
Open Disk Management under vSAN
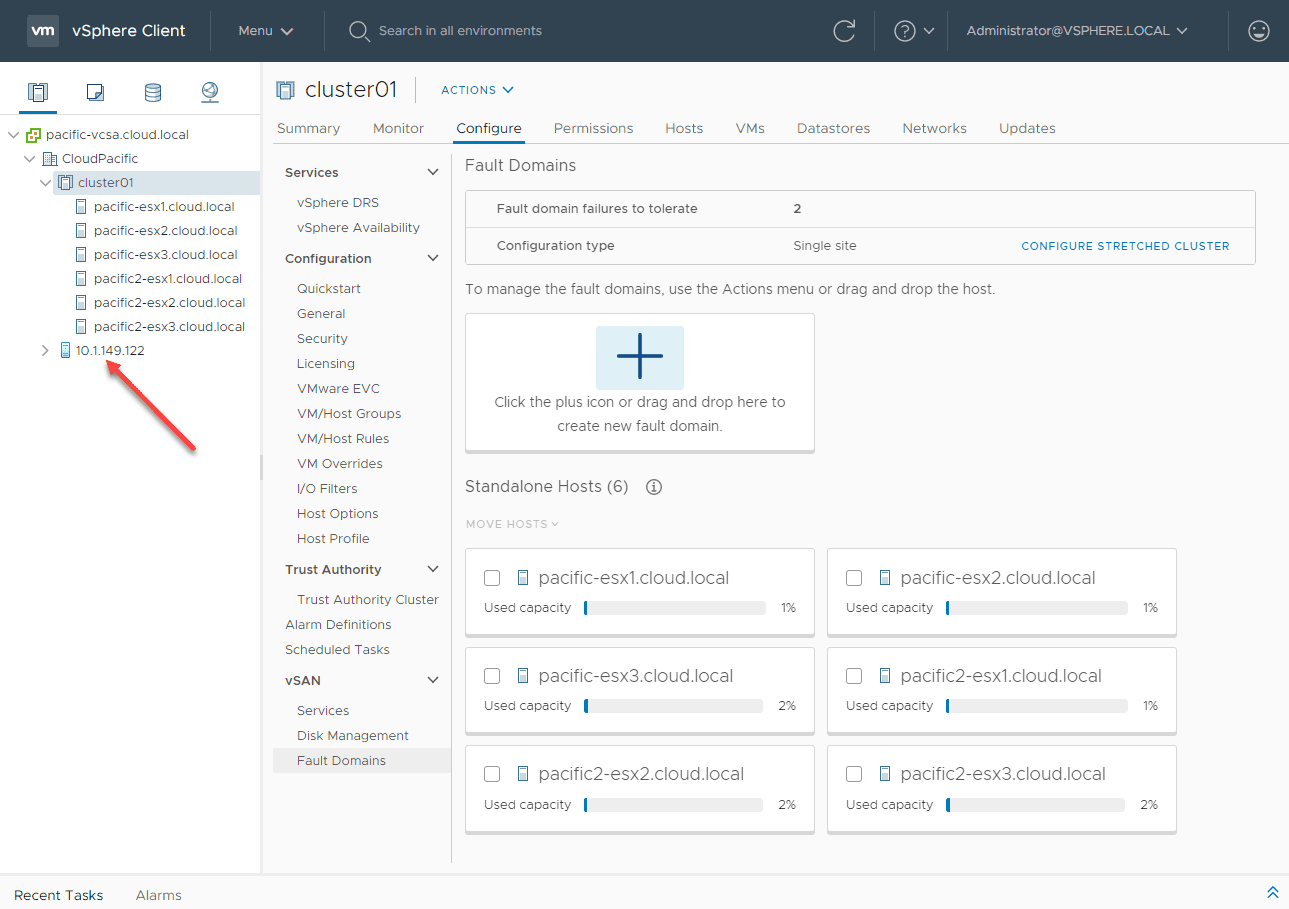coord(352,736)
